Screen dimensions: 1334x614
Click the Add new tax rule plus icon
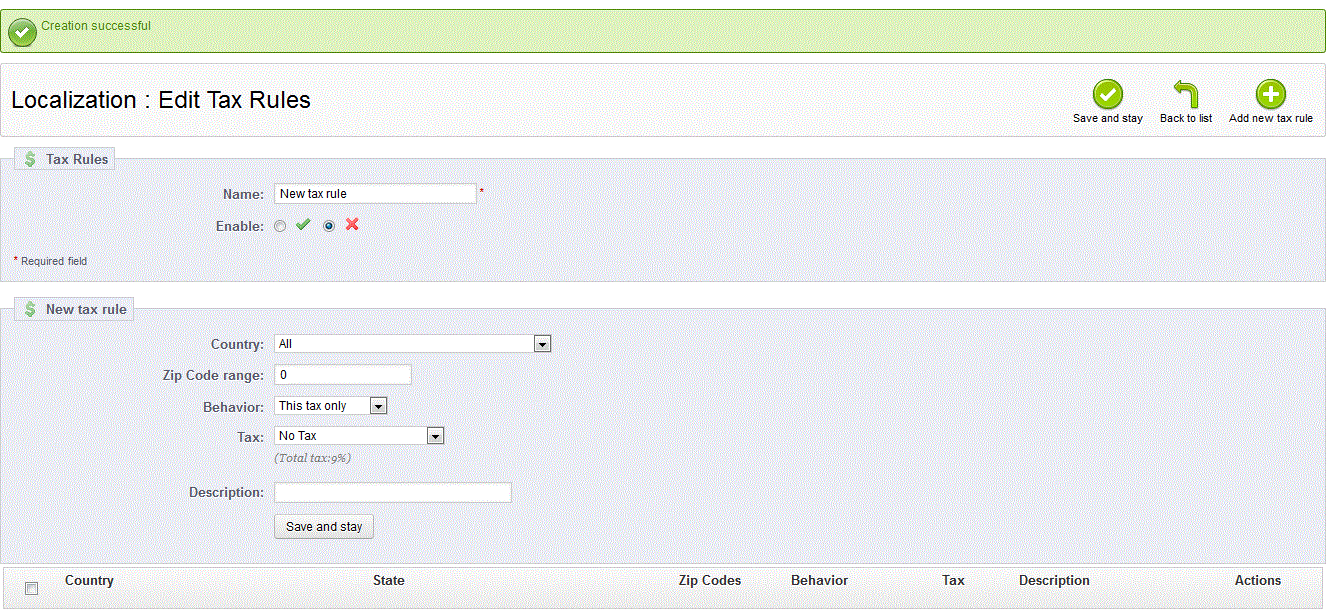click(1270, 95)
